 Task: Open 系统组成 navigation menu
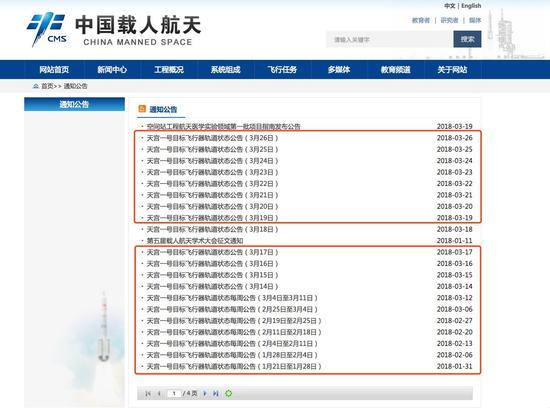226,69
